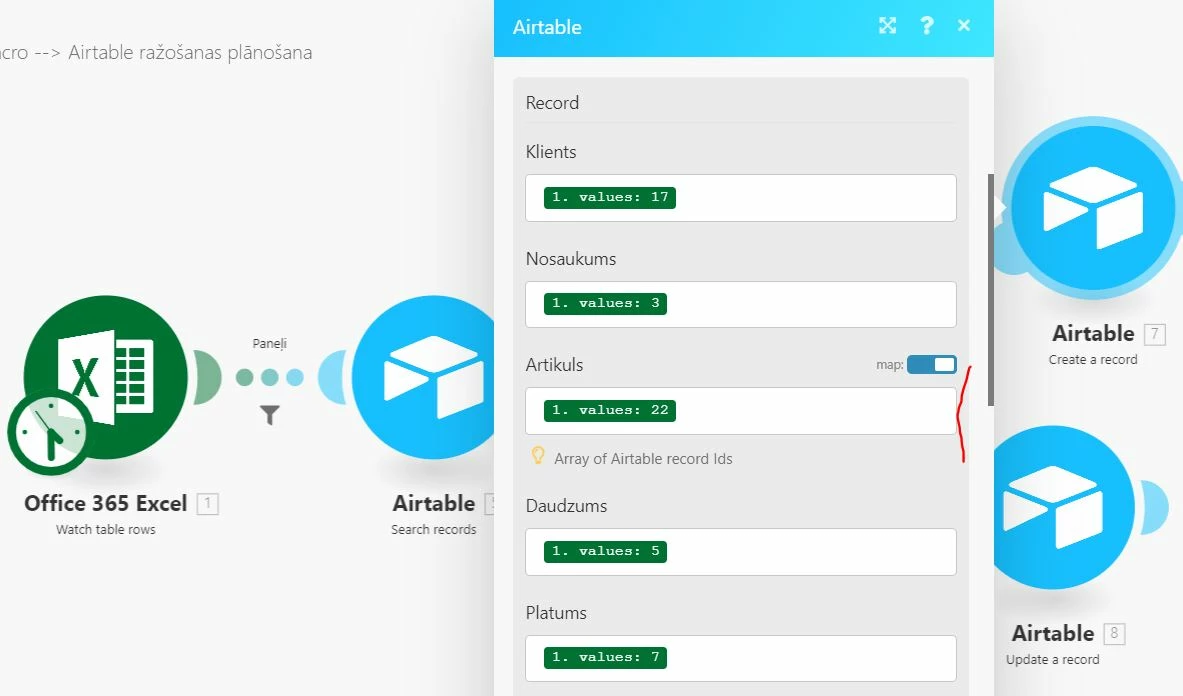Select the '1. values: 3' pill
This screenshot has width=1183, height=696.
605,303
